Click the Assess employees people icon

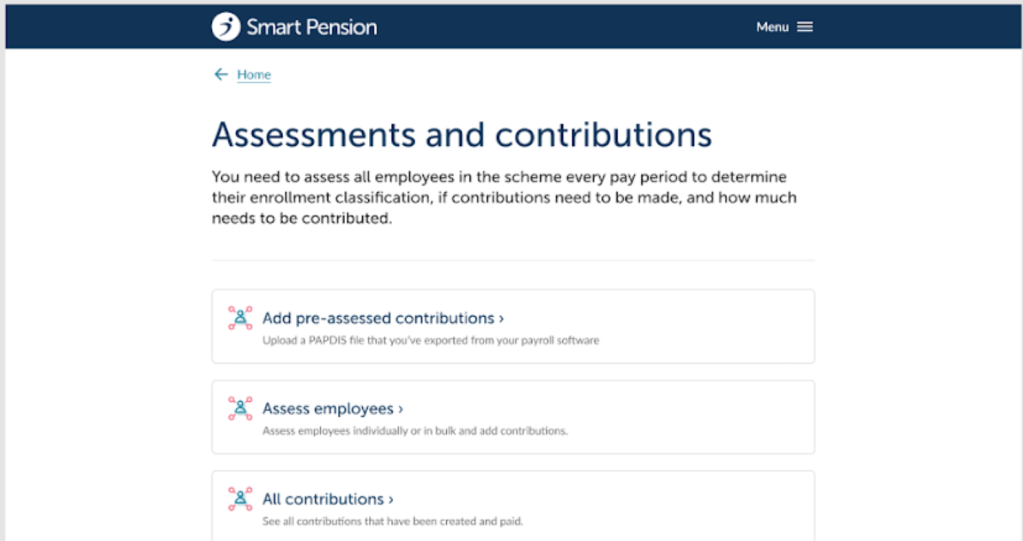240,408
